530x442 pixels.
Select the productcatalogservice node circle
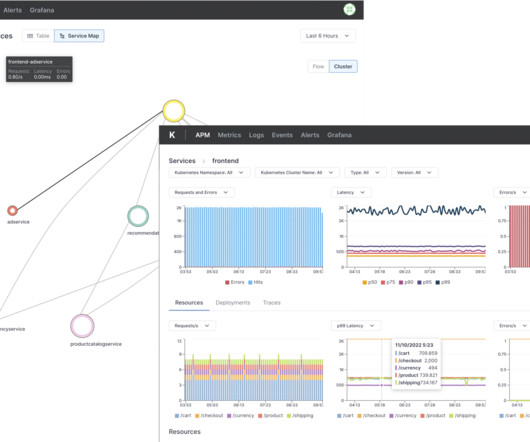[82, 326]
